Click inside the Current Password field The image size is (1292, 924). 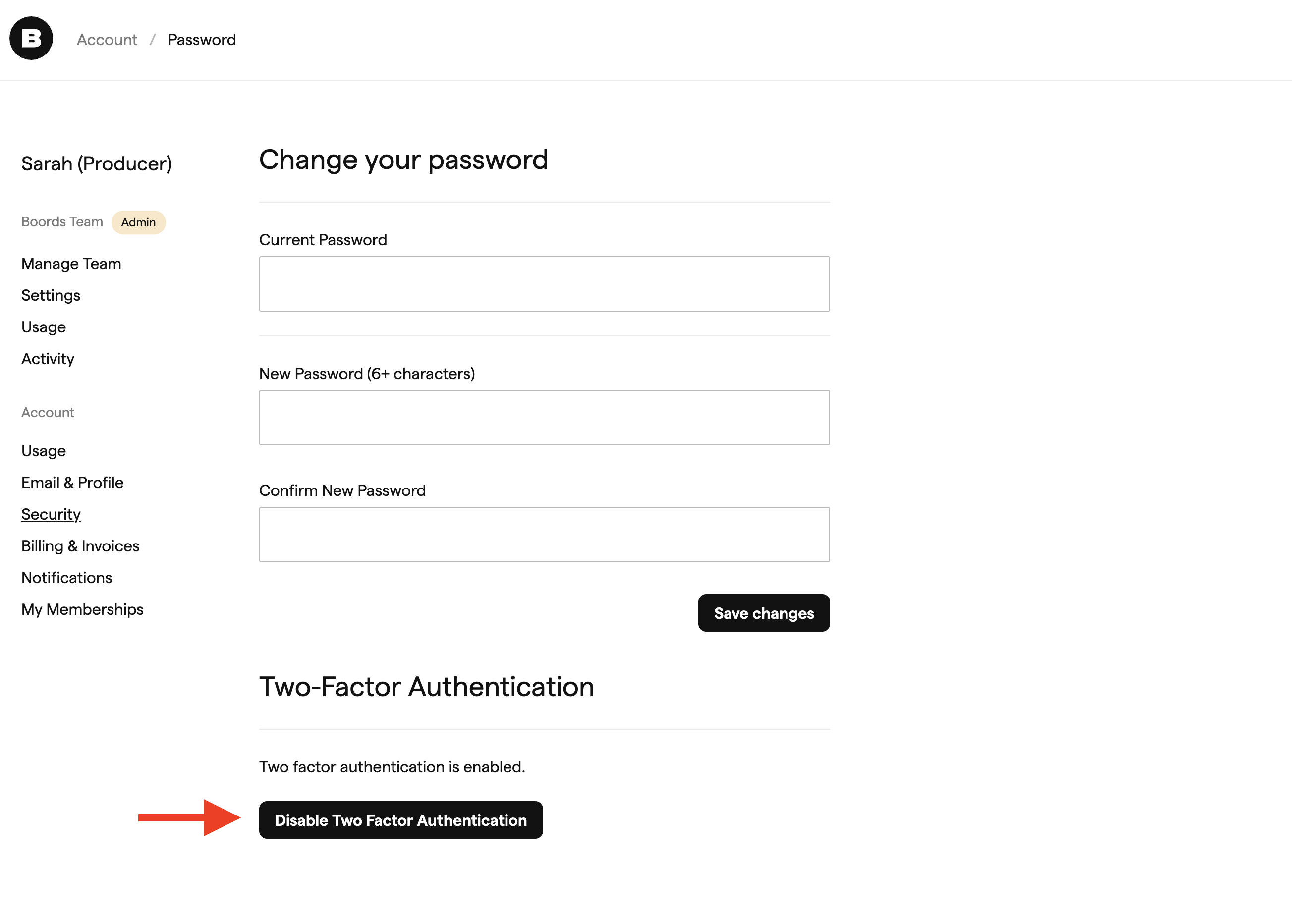(x=544, y=283)
